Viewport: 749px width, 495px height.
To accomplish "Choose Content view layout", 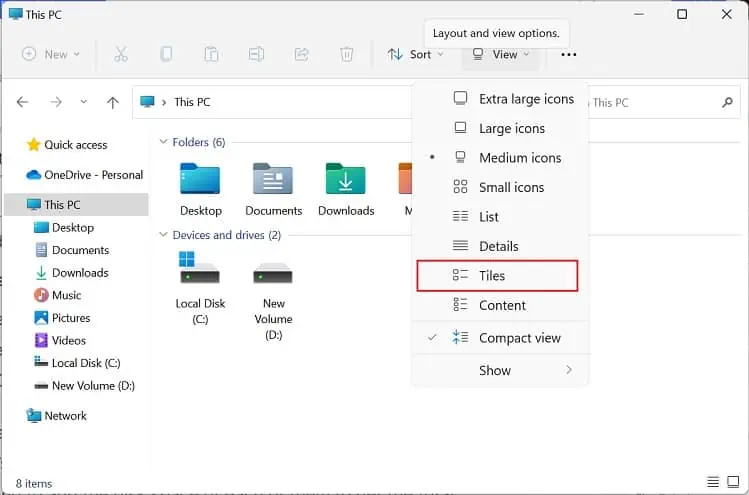I will pyautogui.click(x=500, y=305).
